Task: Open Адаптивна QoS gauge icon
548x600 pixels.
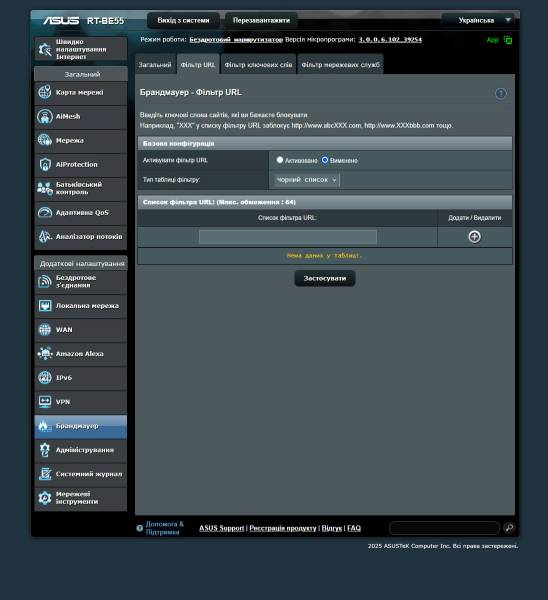Action: [45, 212]
